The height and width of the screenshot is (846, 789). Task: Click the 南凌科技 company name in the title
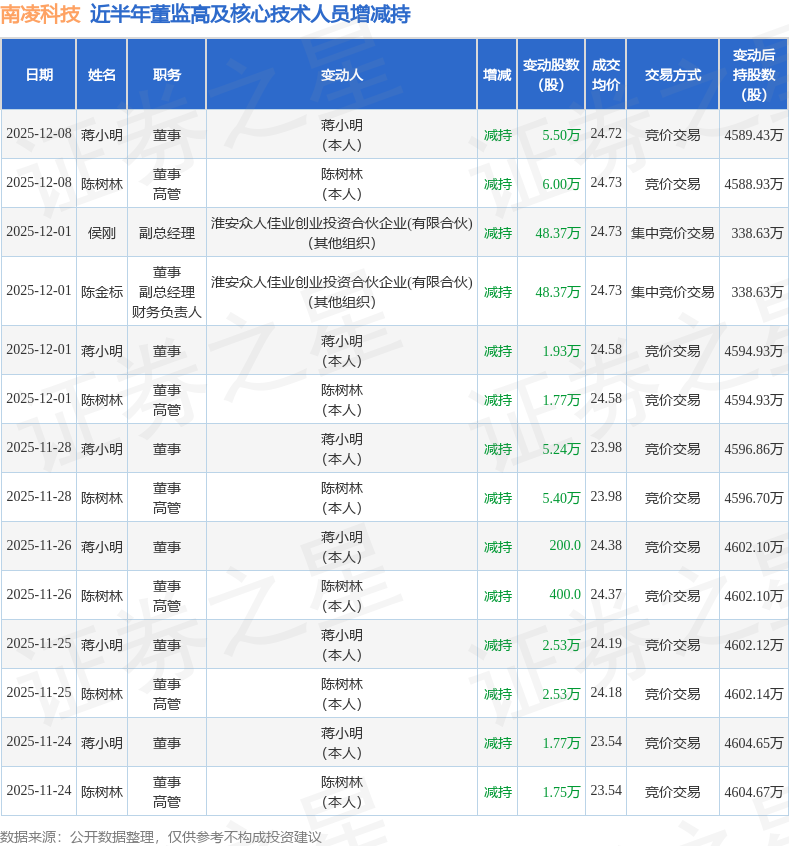40,14
